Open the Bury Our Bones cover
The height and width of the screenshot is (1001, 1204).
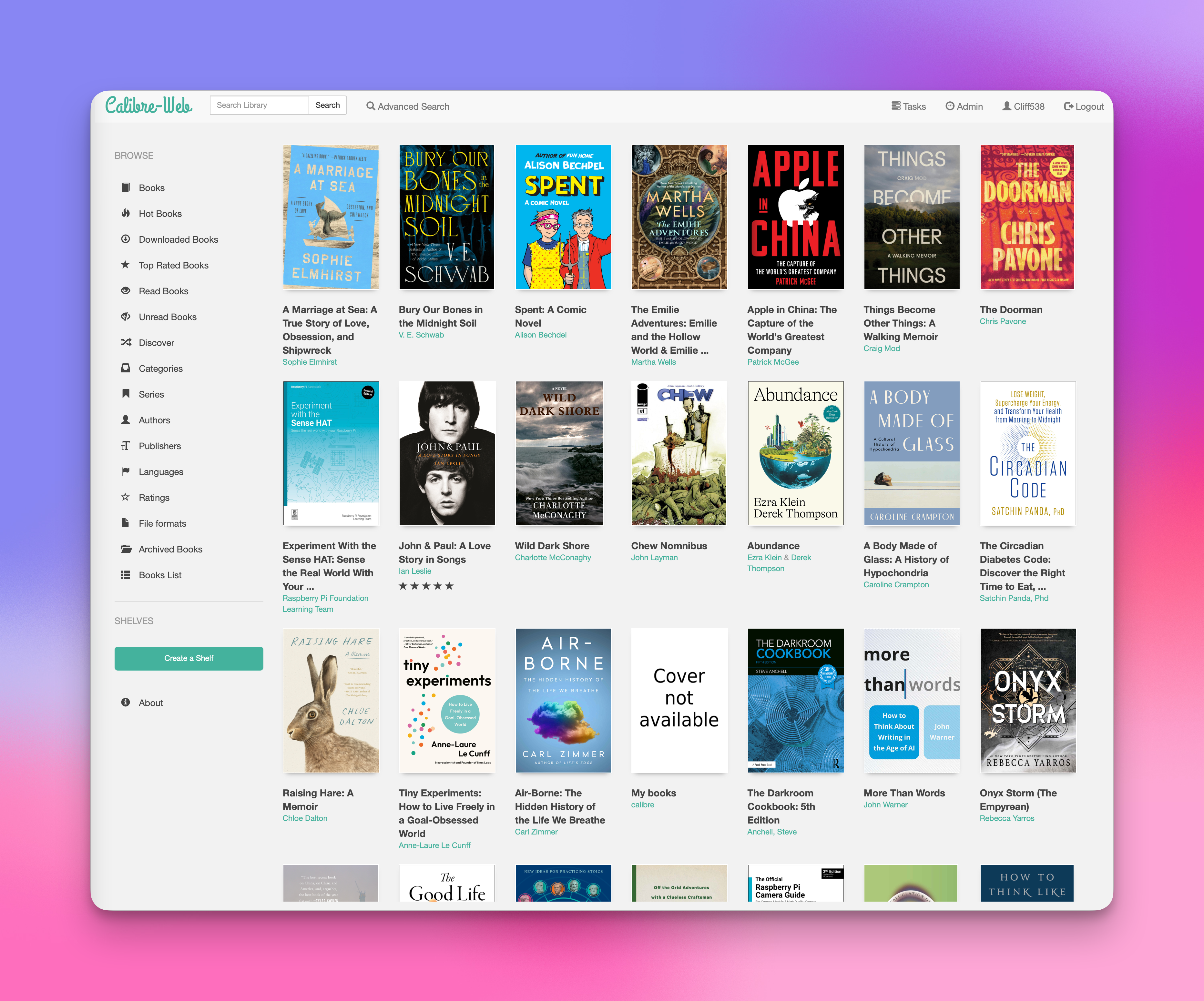tap(447, 217)
